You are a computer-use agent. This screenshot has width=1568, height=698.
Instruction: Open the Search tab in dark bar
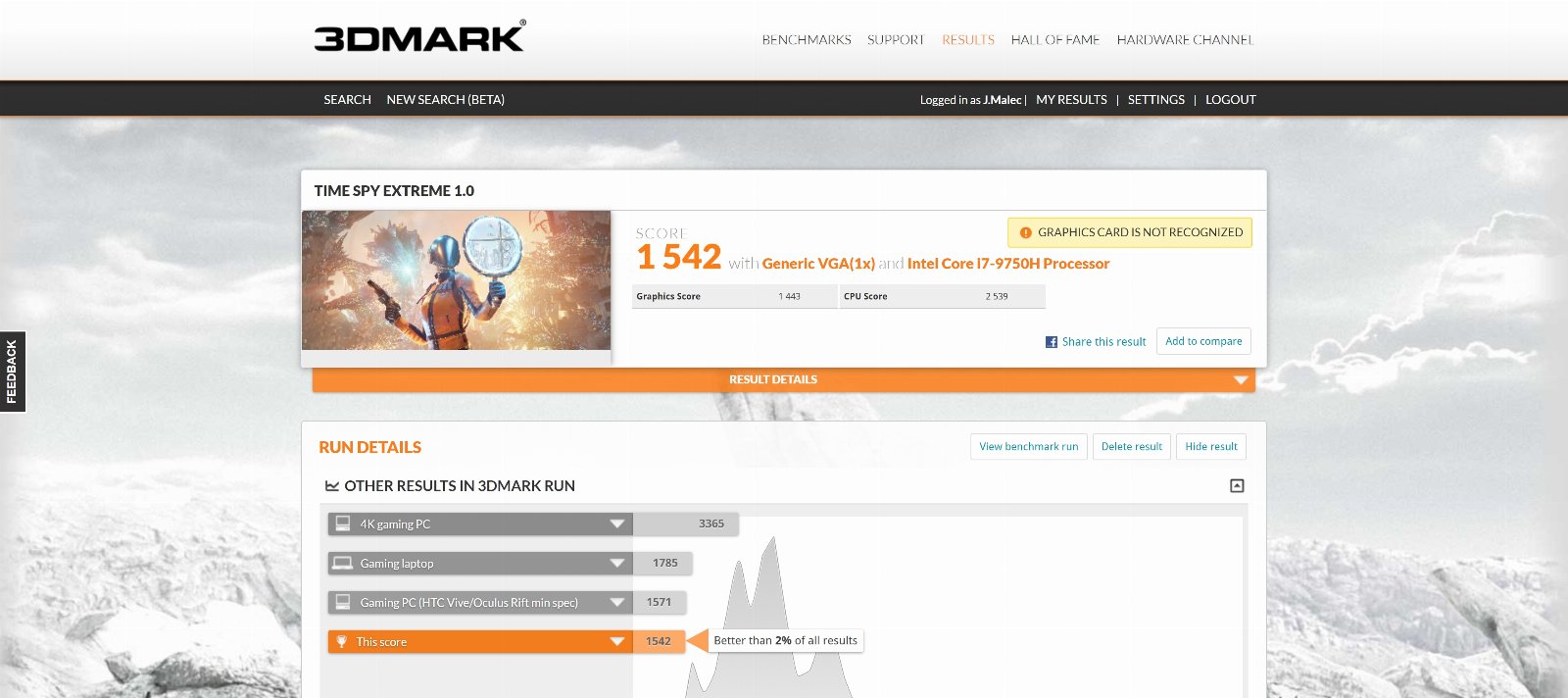tap(348, 100)
